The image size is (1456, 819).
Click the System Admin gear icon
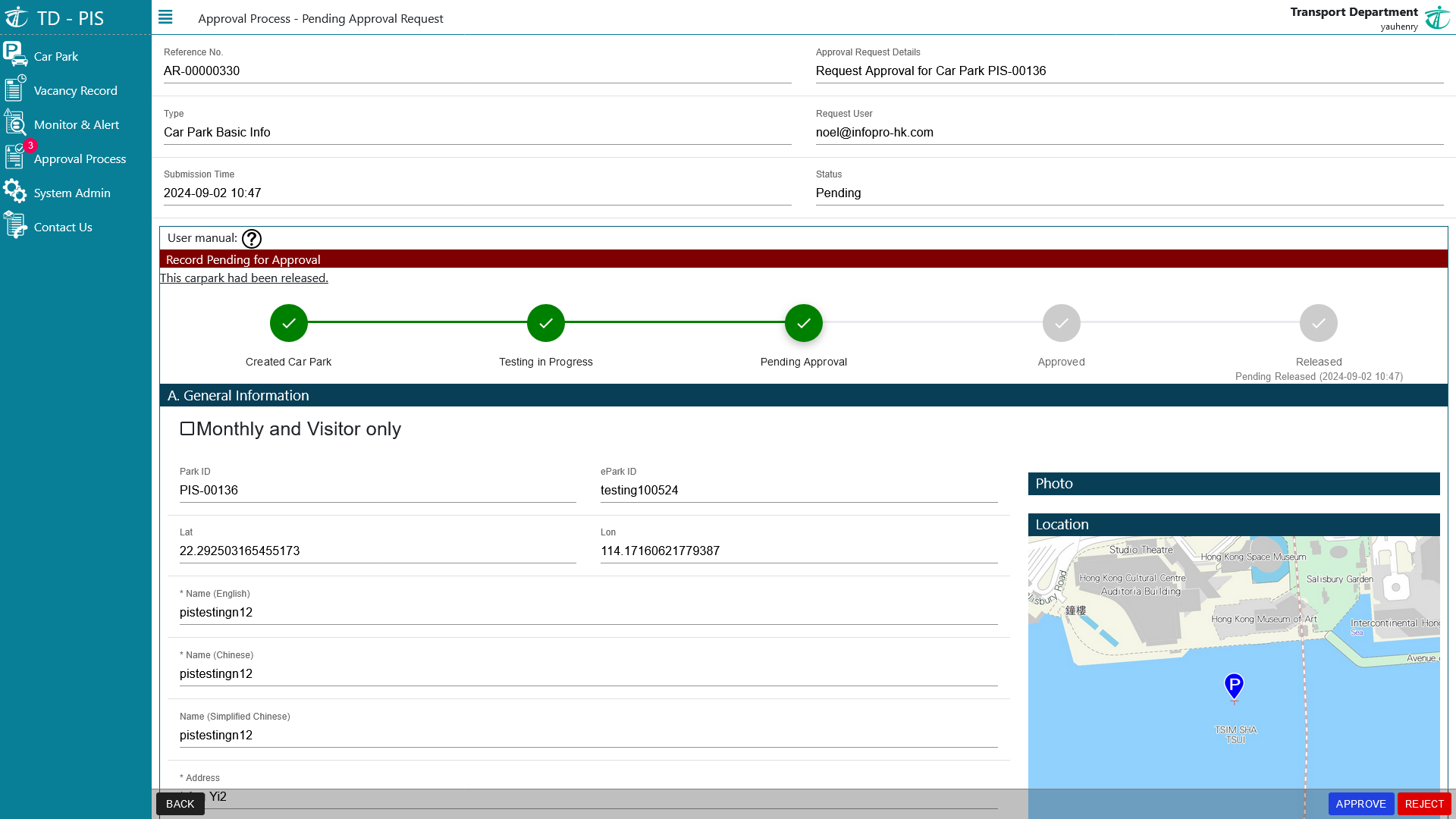coord(15,191)
